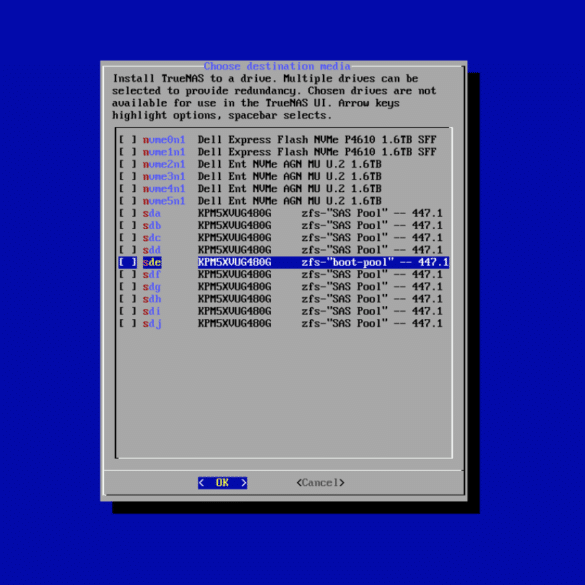This screenshot has width=585, height=585.
Task: Select the sde device name
Action: (152, 262)
